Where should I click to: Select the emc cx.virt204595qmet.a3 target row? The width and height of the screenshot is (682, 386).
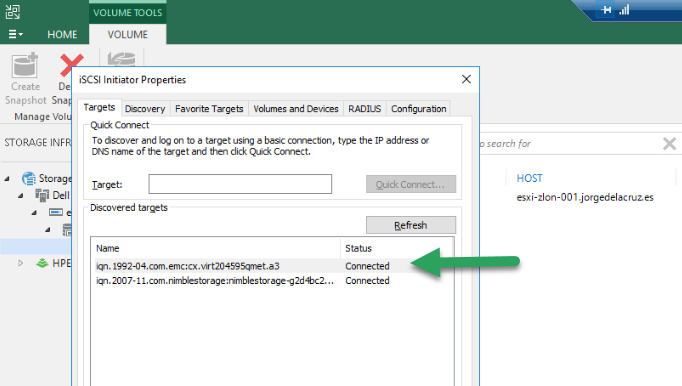coord(272,266)
